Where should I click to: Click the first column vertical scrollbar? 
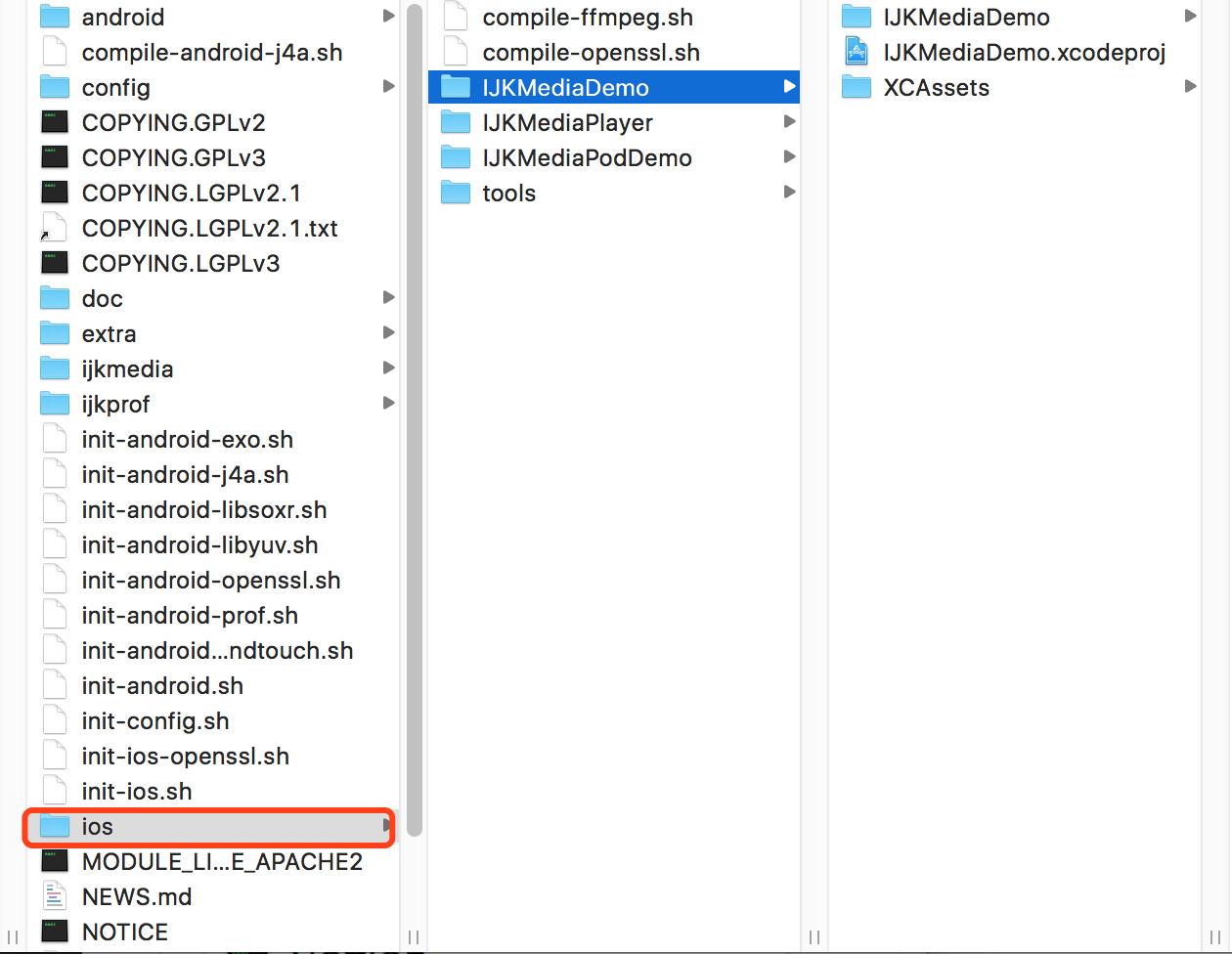[x=415, y=420]
